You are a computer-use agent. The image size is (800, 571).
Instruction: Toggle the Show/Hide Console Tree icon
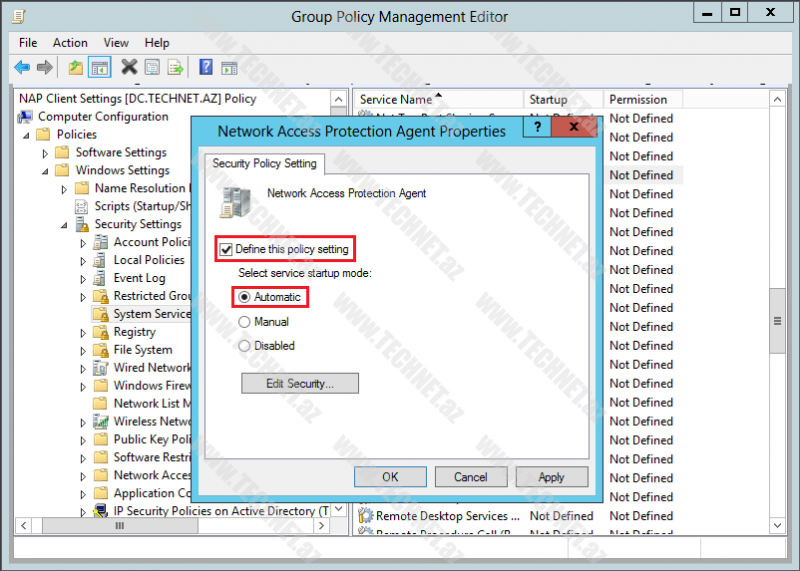coord(99,67)
